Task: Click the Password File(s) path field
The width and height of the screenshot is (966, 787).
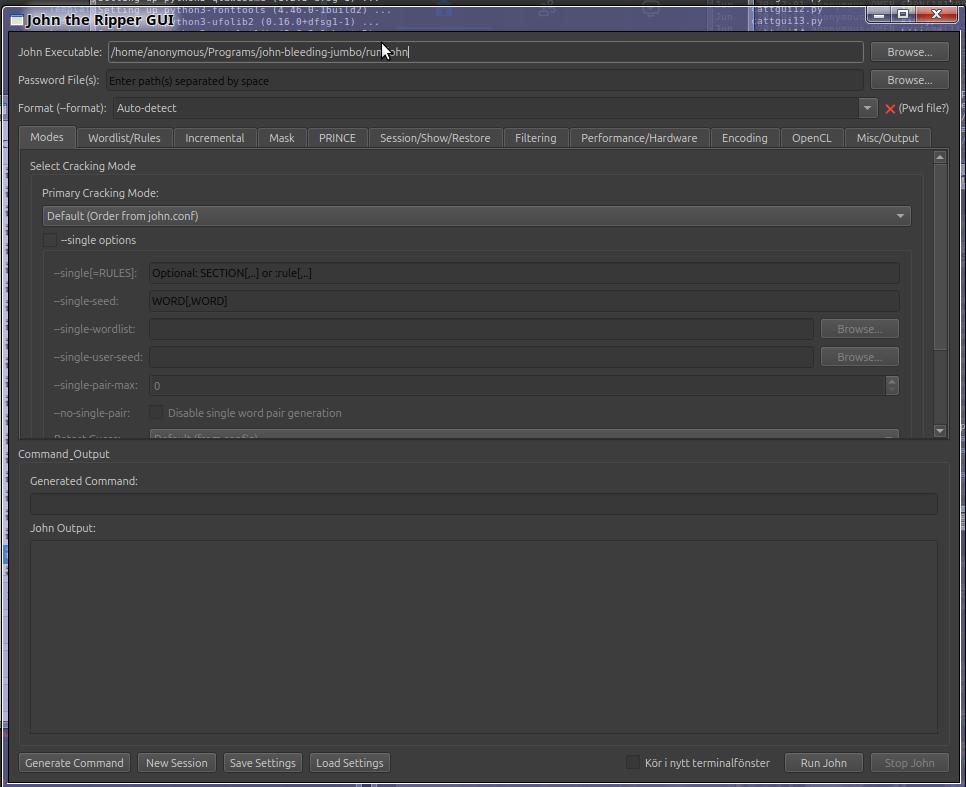Action: 484,80
